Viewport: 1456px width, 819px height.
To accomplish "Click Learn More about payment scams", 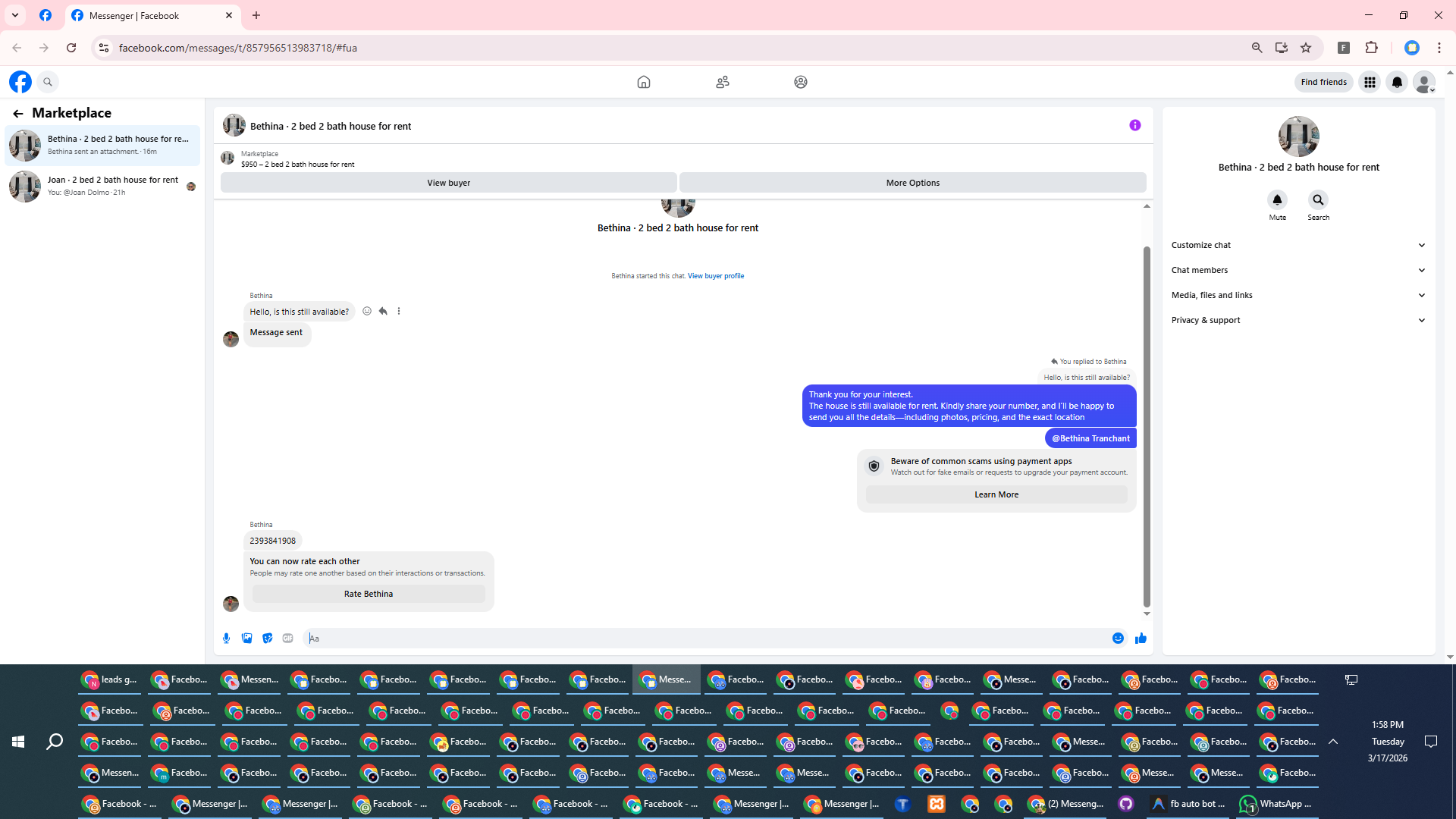I will pos(996,494).
